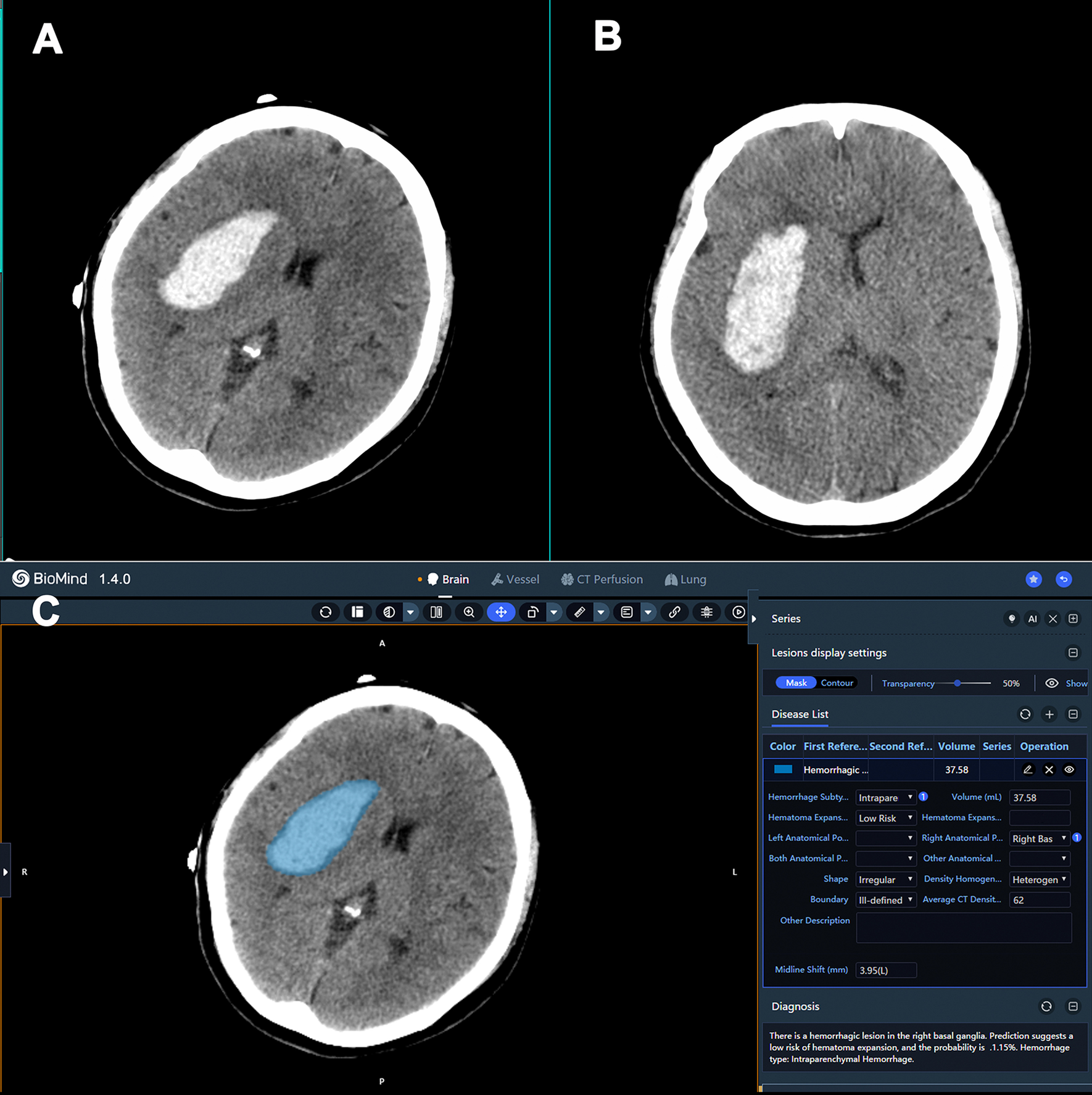The height and width of the screenshot is (1095, 1092).
Task: Select the Mask display mode
Action: pos(796,683)
